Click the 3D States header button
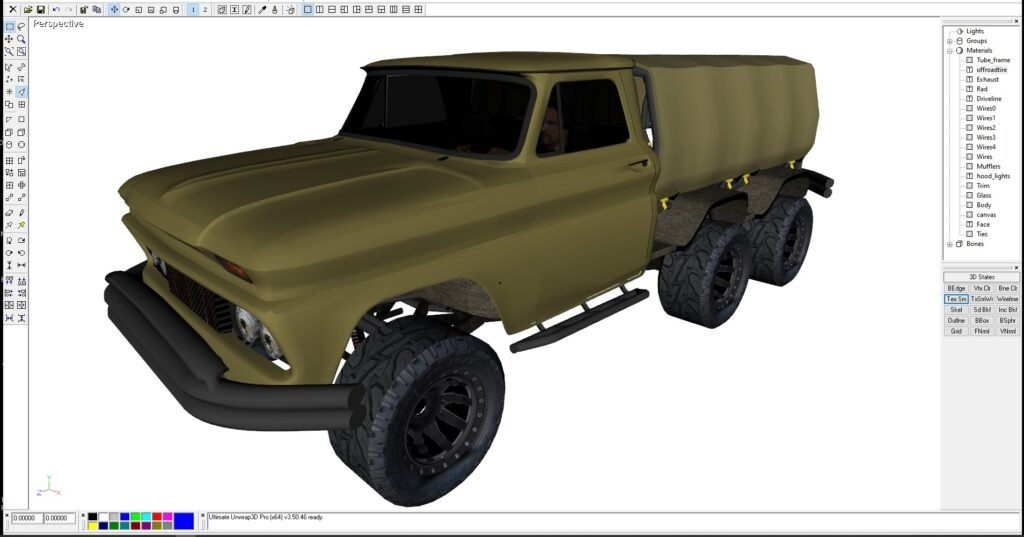The width and height of the screenshot is (1024, 537). [981, 277]
